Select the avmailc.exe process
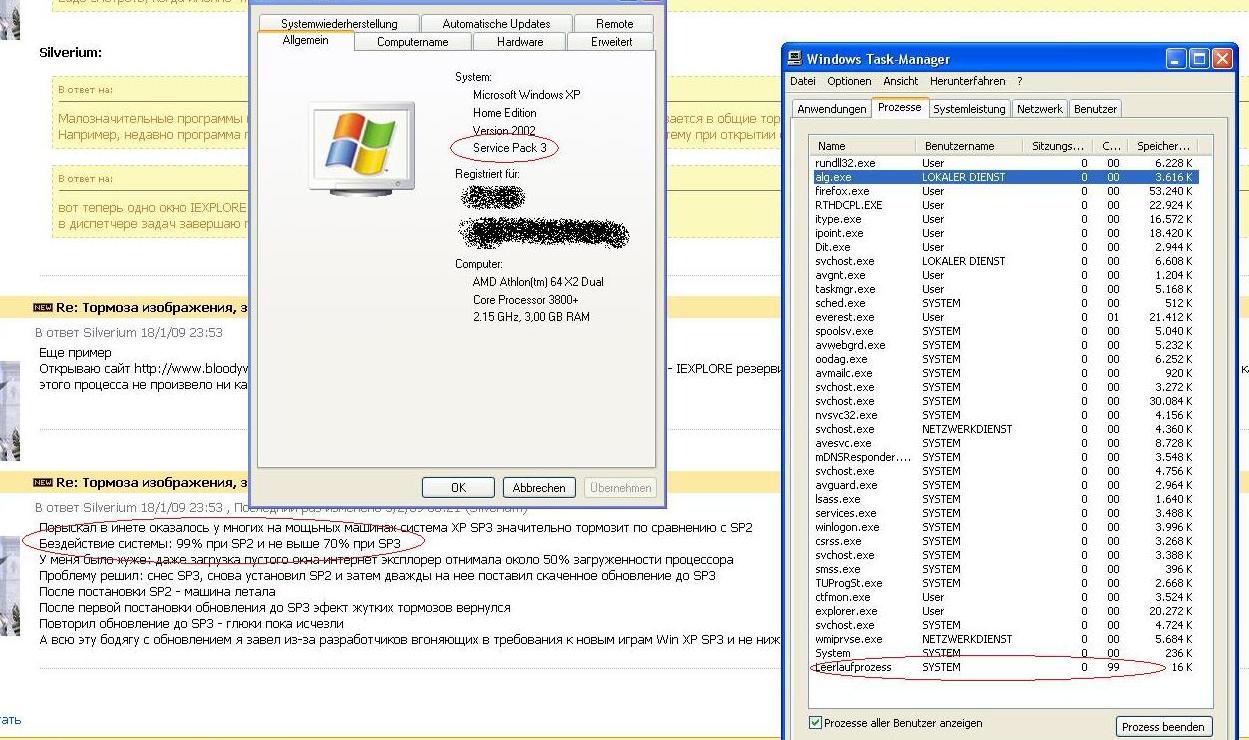 (x=1004, y=373)
